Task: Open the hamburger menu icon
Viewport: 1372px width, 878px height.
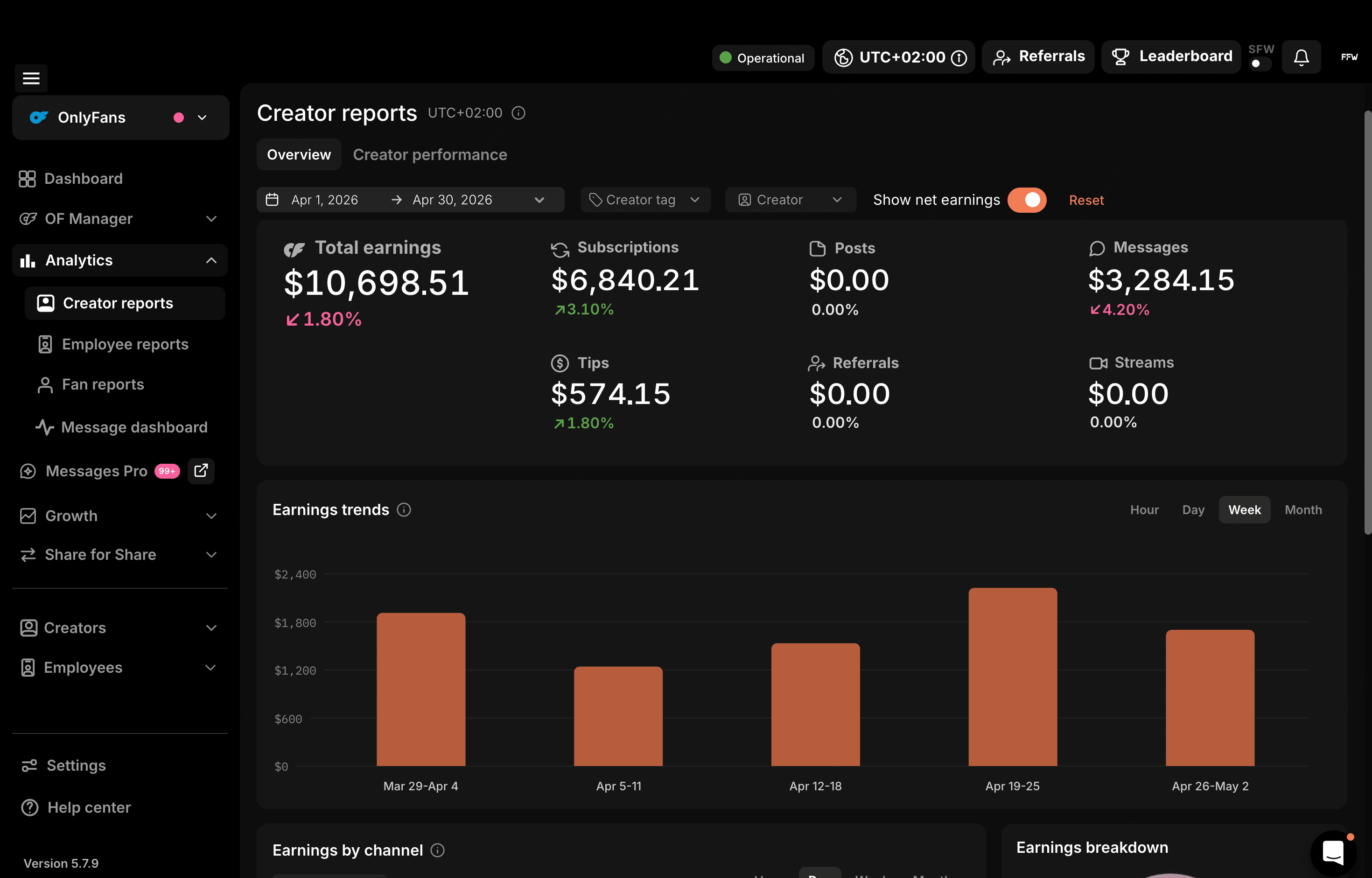Action: (31, 78)
